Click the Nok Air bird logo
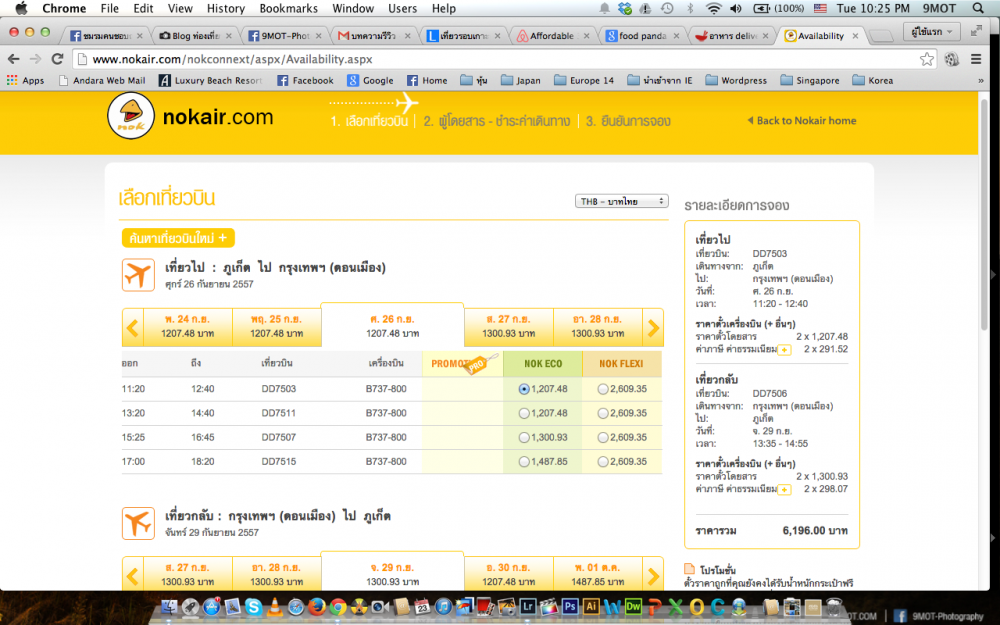 click(136, 119)
